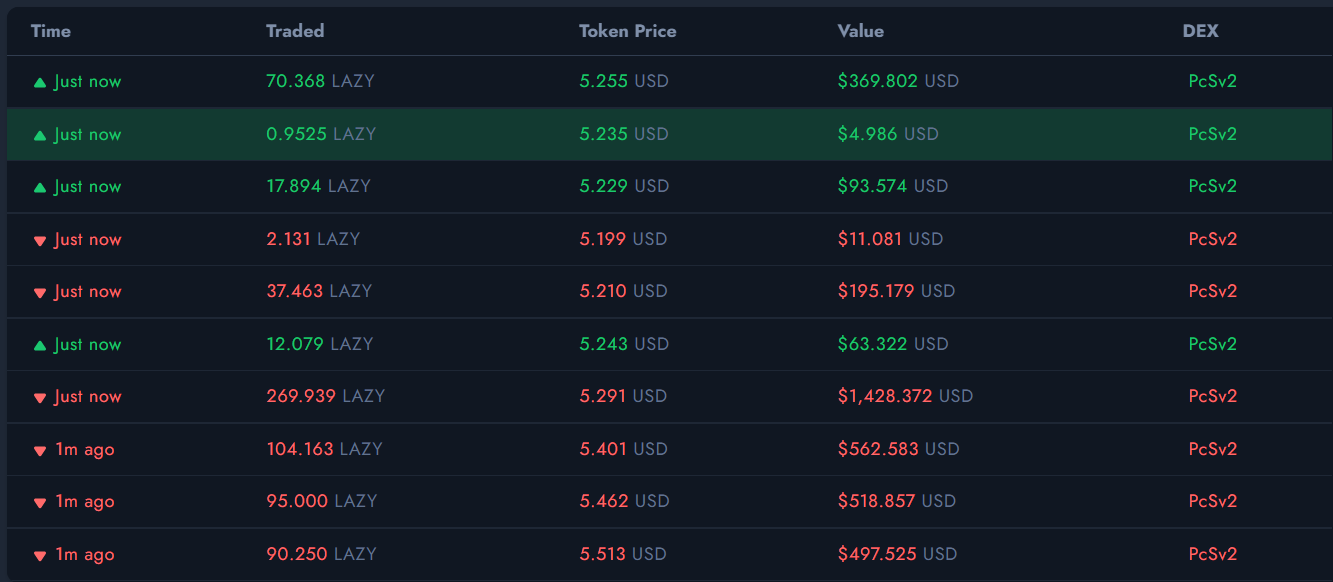Sort by Token Price column header
Image resolution: width=1333 pixels, height=582 pixels.
627,31
